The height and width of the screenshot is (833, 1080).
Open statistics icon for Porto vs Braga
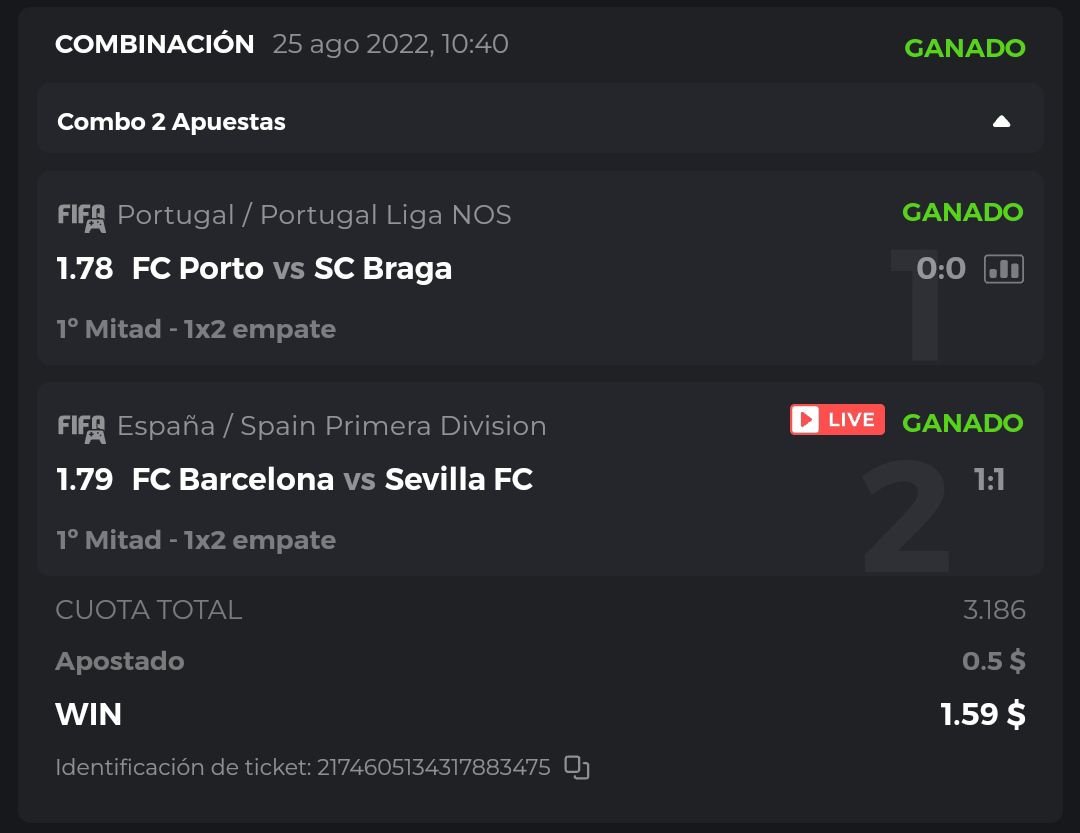(1004, 269)
